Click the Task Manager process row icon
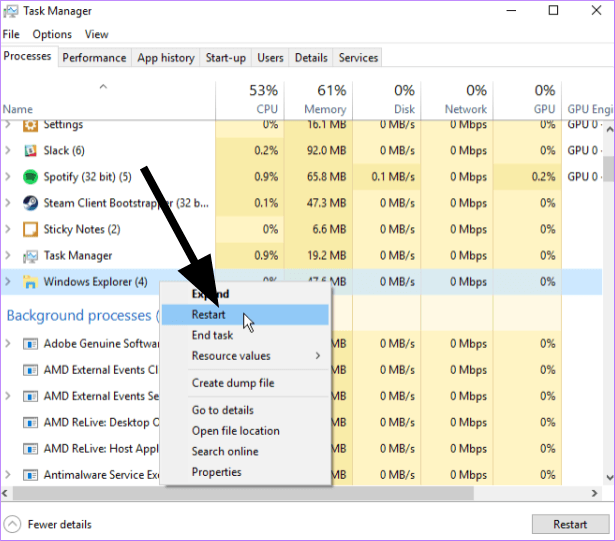 (x=30, y=256)
